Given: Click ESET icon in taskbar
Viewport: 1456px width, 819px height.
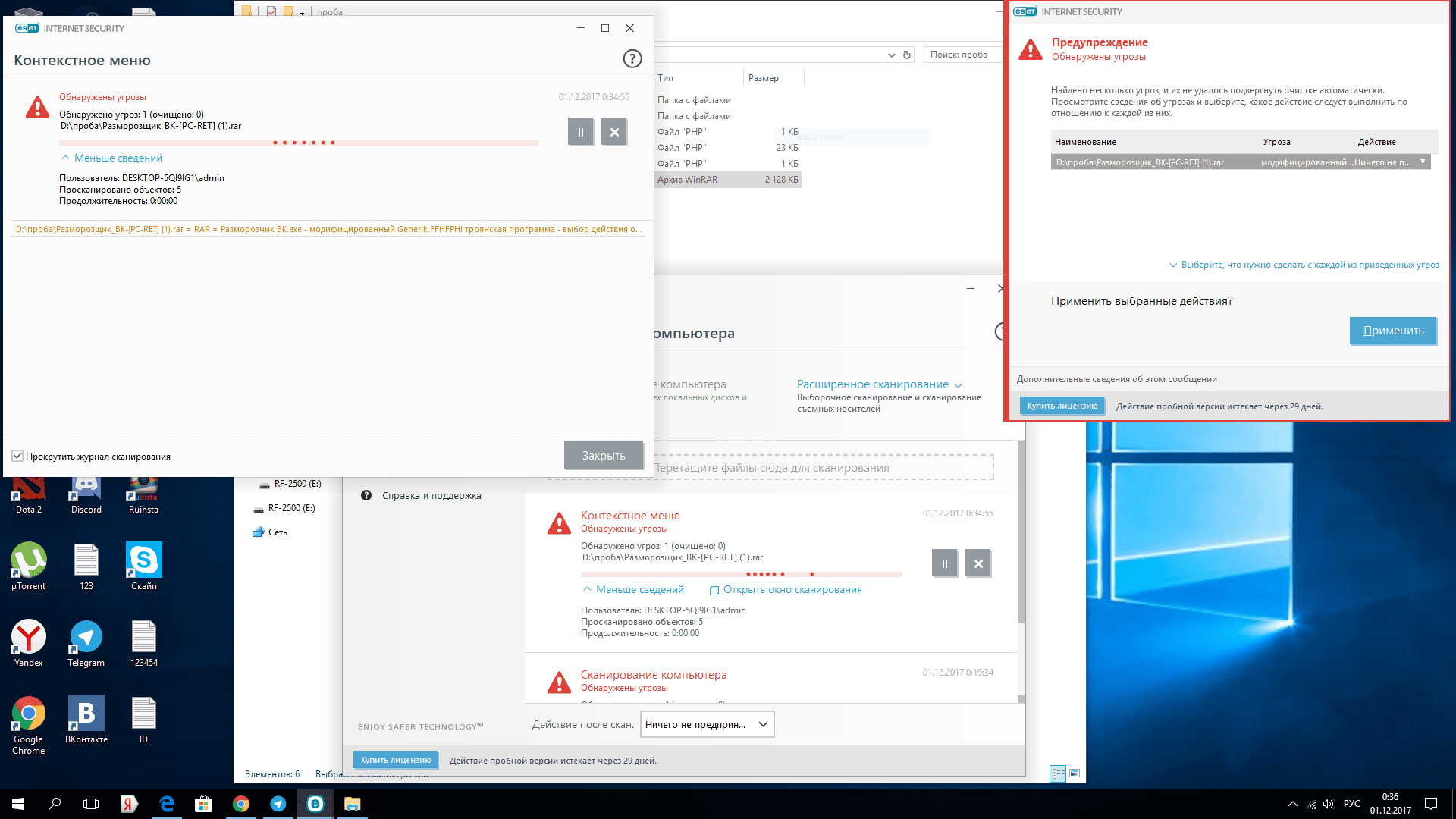Looking at the screenshot, I should pos(315,804).
